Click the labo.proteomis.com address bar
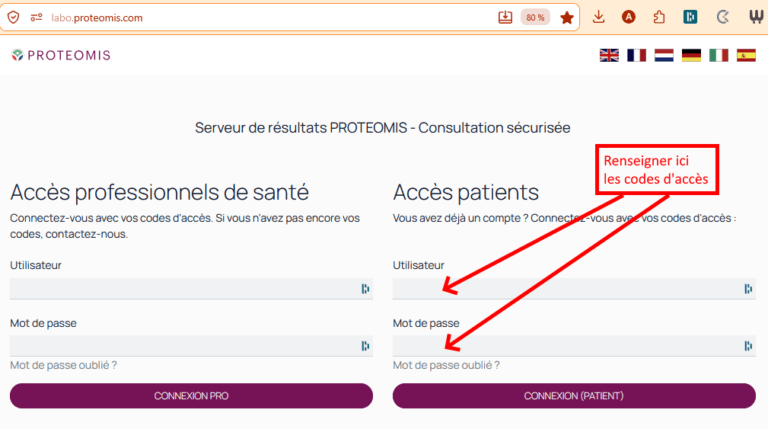 click(250, 17)
